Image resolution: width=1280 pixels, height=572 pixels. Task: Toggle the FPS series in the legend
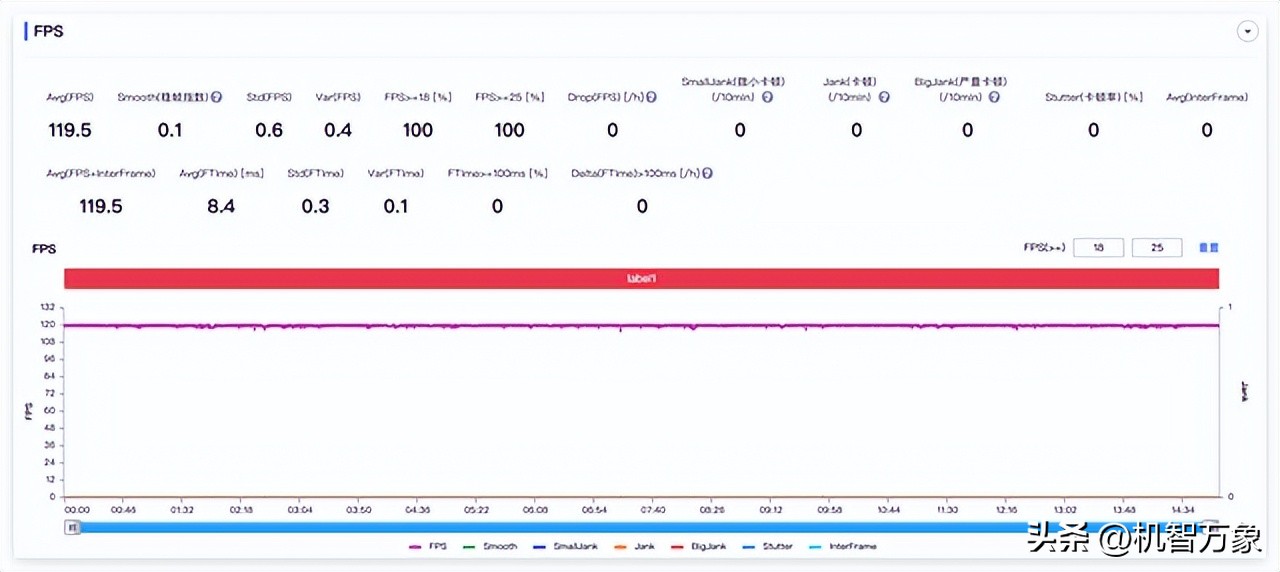pyautogui.click(x=428, y=547)
